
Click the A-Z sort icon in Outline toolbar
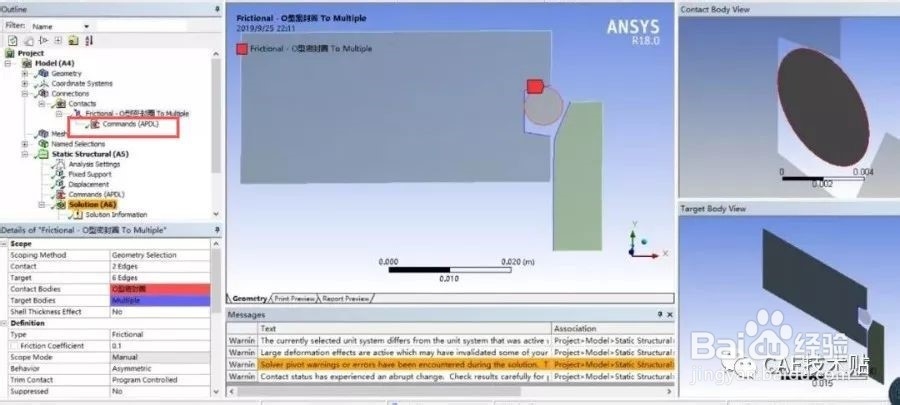coord(89,41)
